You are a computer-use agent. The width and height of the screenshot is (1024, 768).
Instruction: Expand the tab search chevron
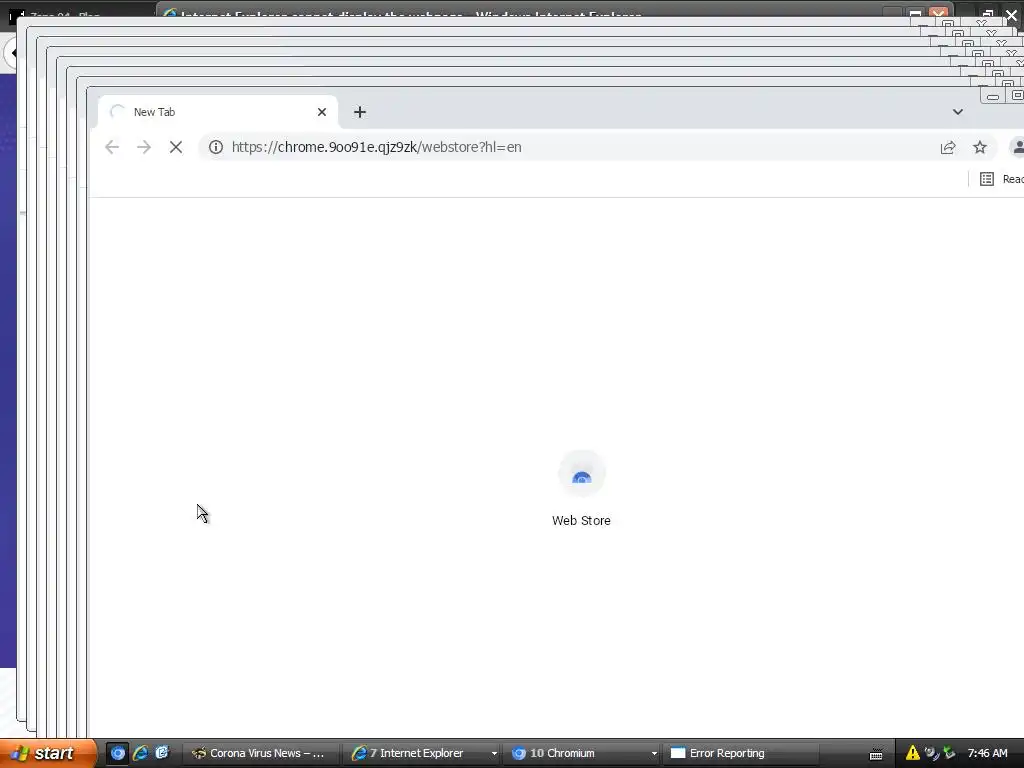(957, 112)
